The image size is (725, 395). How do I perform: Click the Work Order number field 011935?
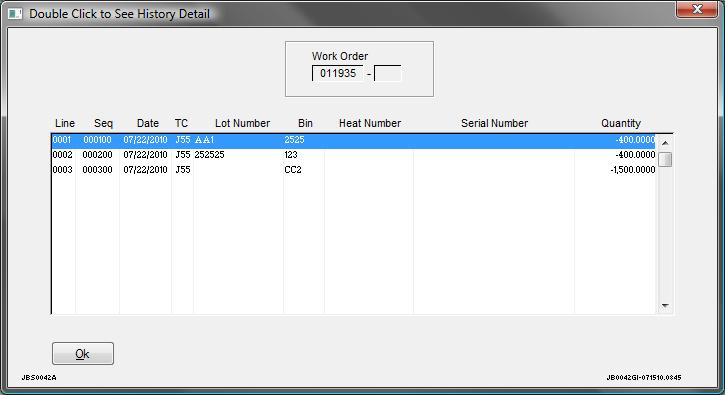[338, 74]
